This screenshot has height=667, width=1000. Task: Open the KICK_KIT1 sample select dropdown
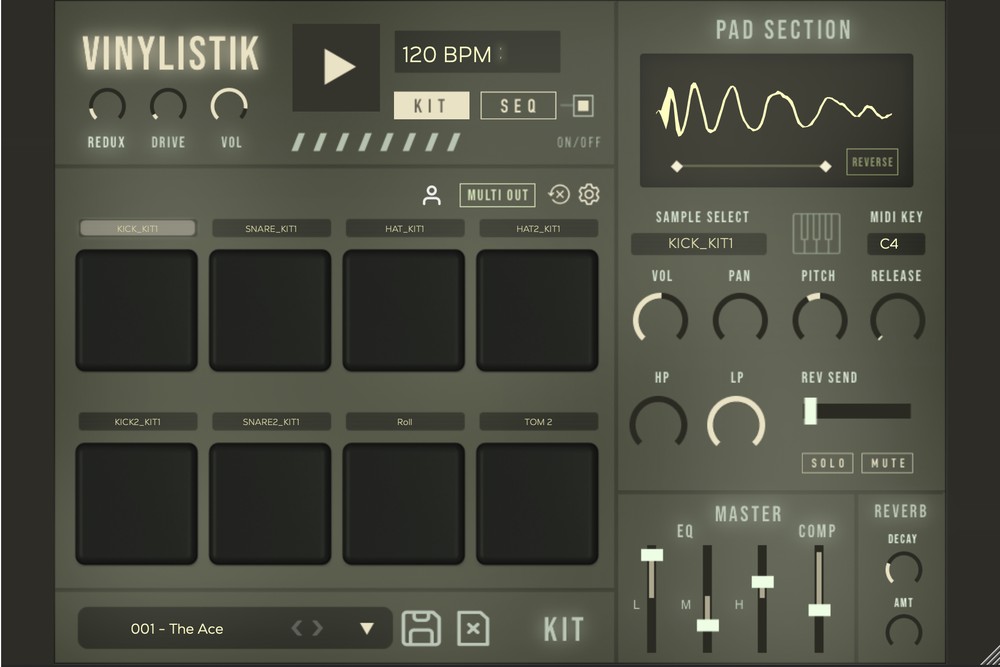coord(698,244)
